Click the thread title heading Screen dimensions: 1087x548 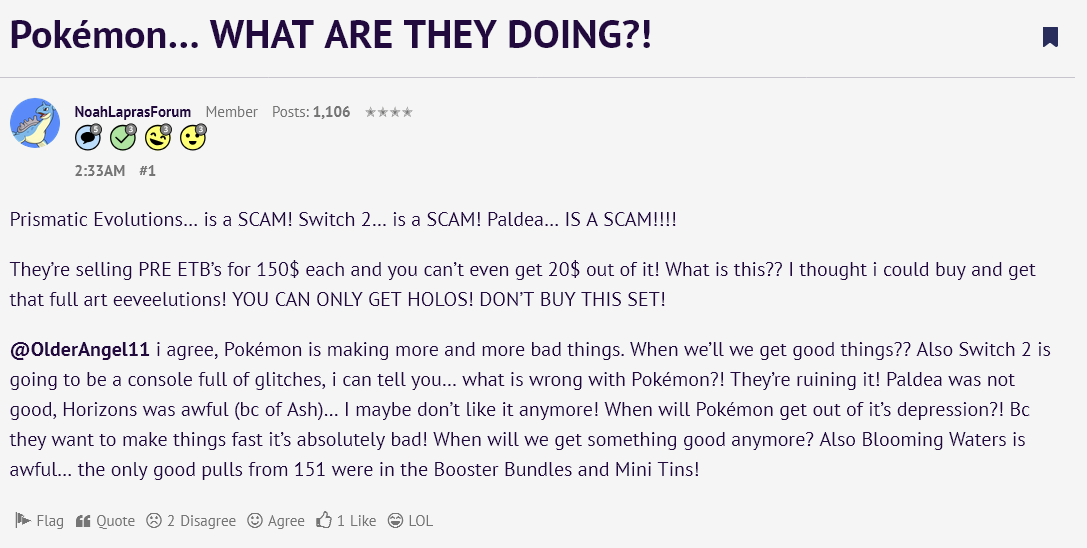331,34
